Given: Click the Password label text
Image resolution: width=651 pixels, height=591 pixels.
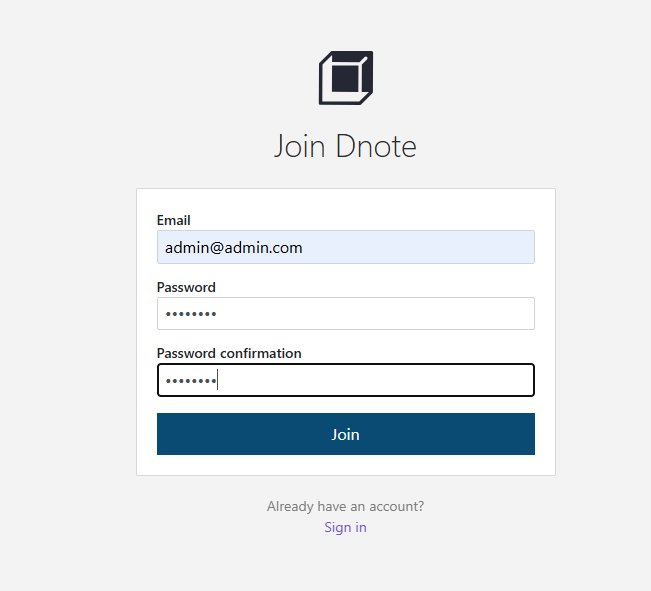Looking at the screenshot, I should (186, 287).
